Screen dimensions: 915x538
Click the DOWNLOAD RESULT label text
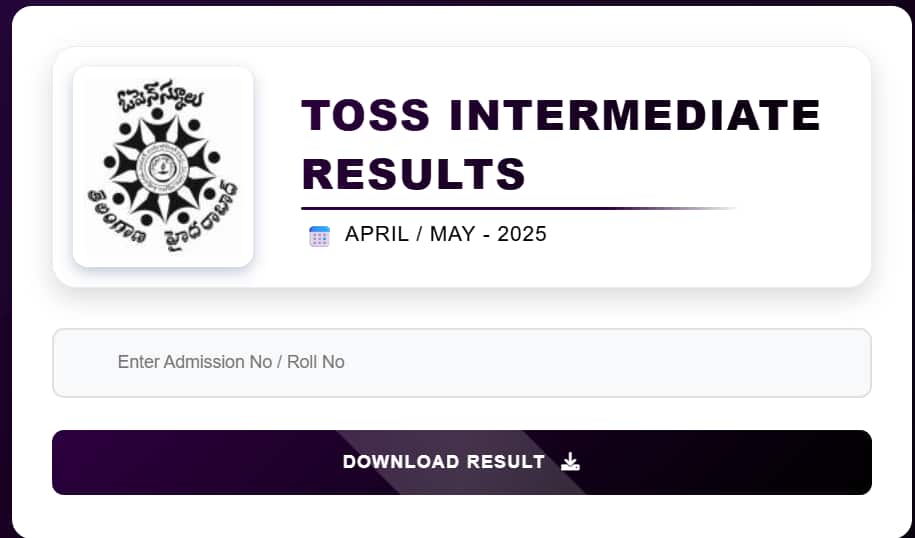pyautogui.click(x=444, y=462)
